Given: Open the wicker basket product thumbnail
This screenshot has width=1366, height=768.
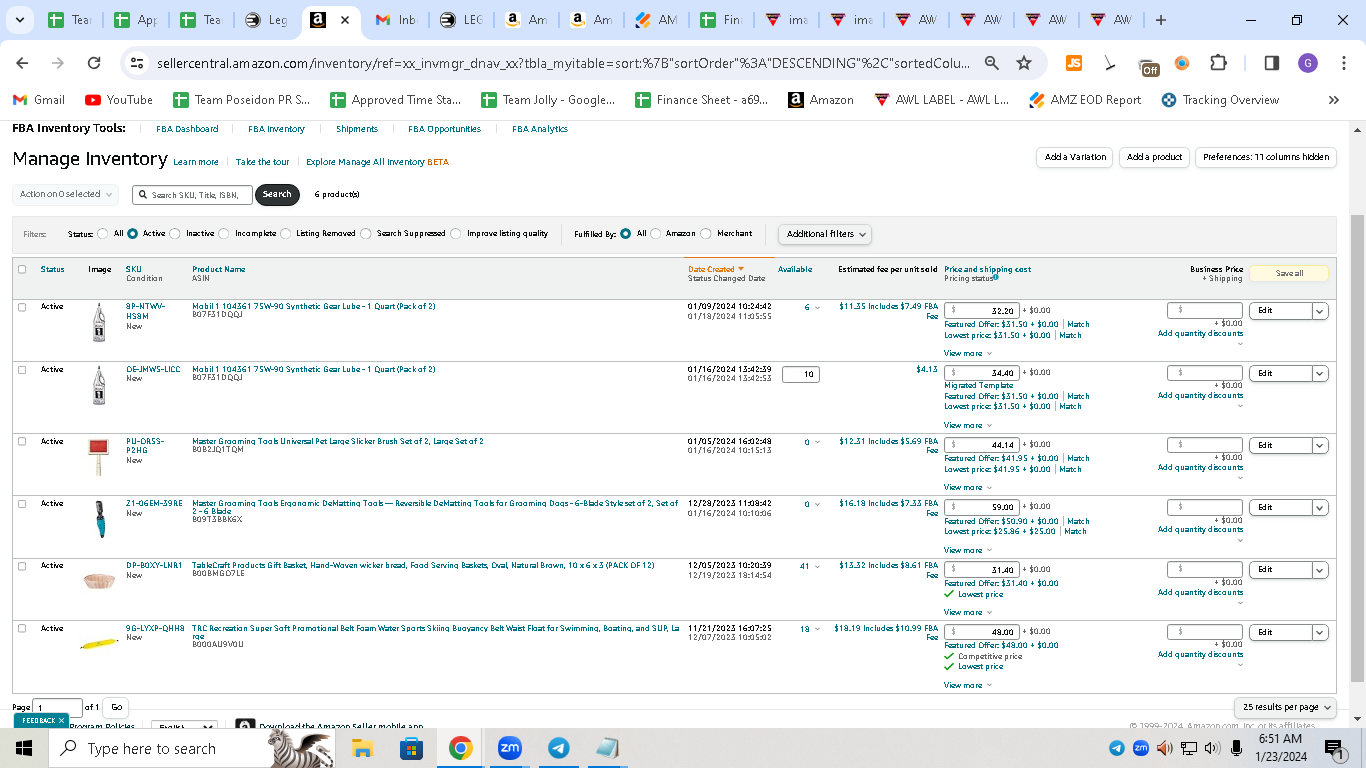Looking at the screenshot, I should click(x=99, y=580).
